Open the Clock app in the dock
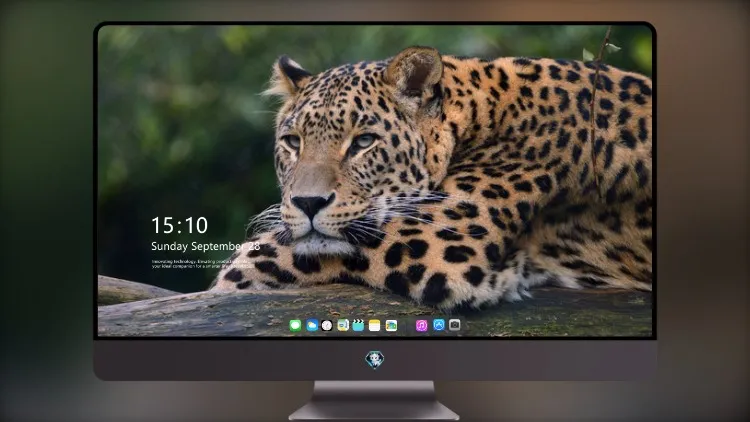 (327, 325)
